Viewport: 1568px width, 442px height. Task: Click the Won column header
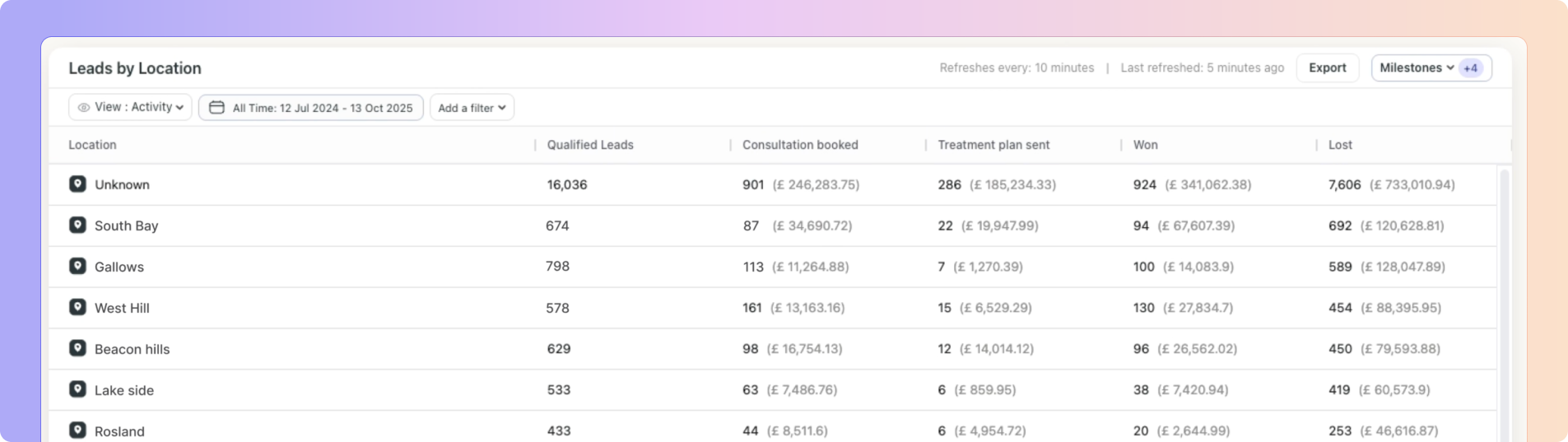point(1145,145)
